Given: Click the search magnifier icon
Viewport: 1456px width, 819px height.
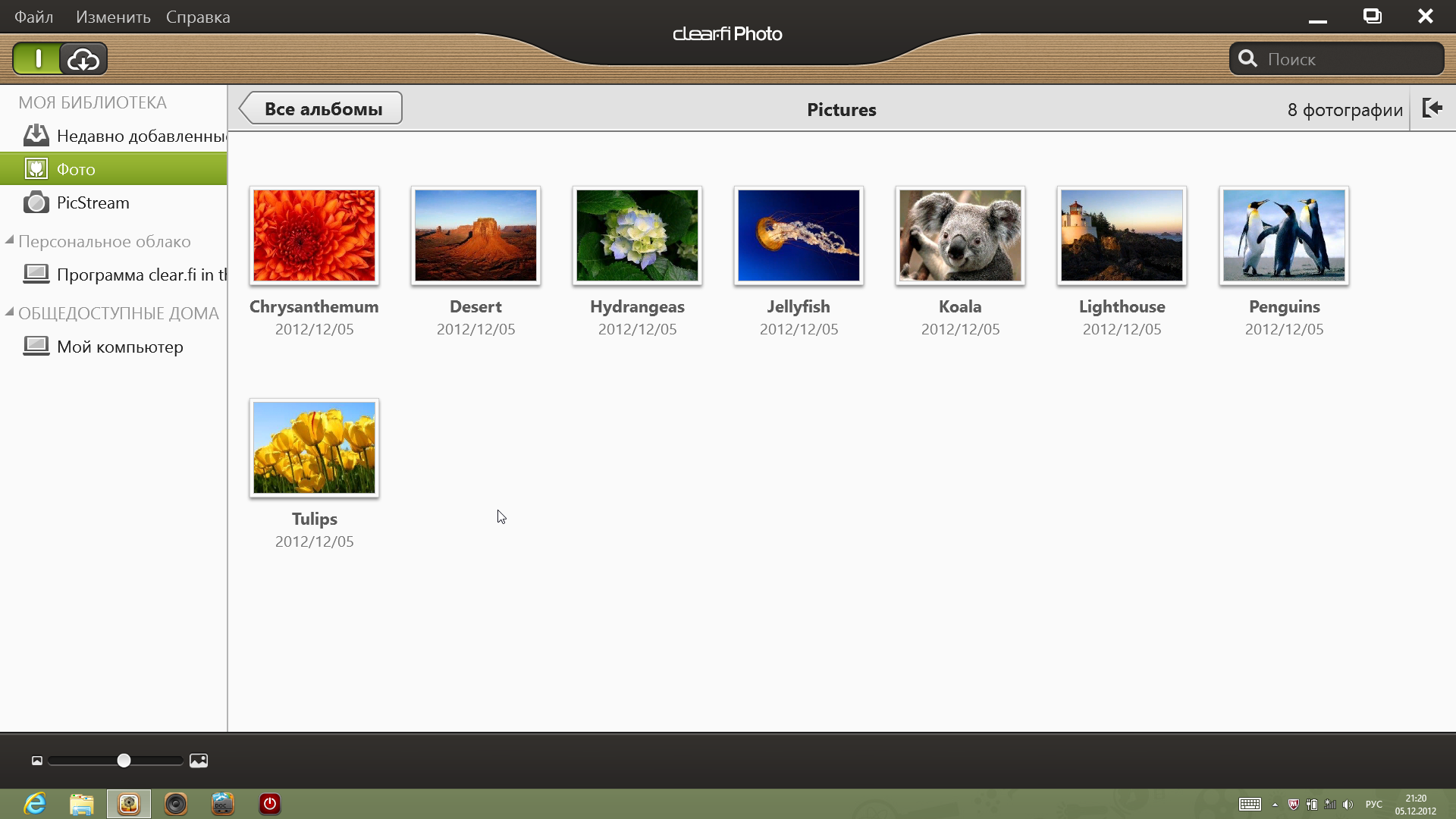Looking at the screenshot, I should click(1247, 59).
